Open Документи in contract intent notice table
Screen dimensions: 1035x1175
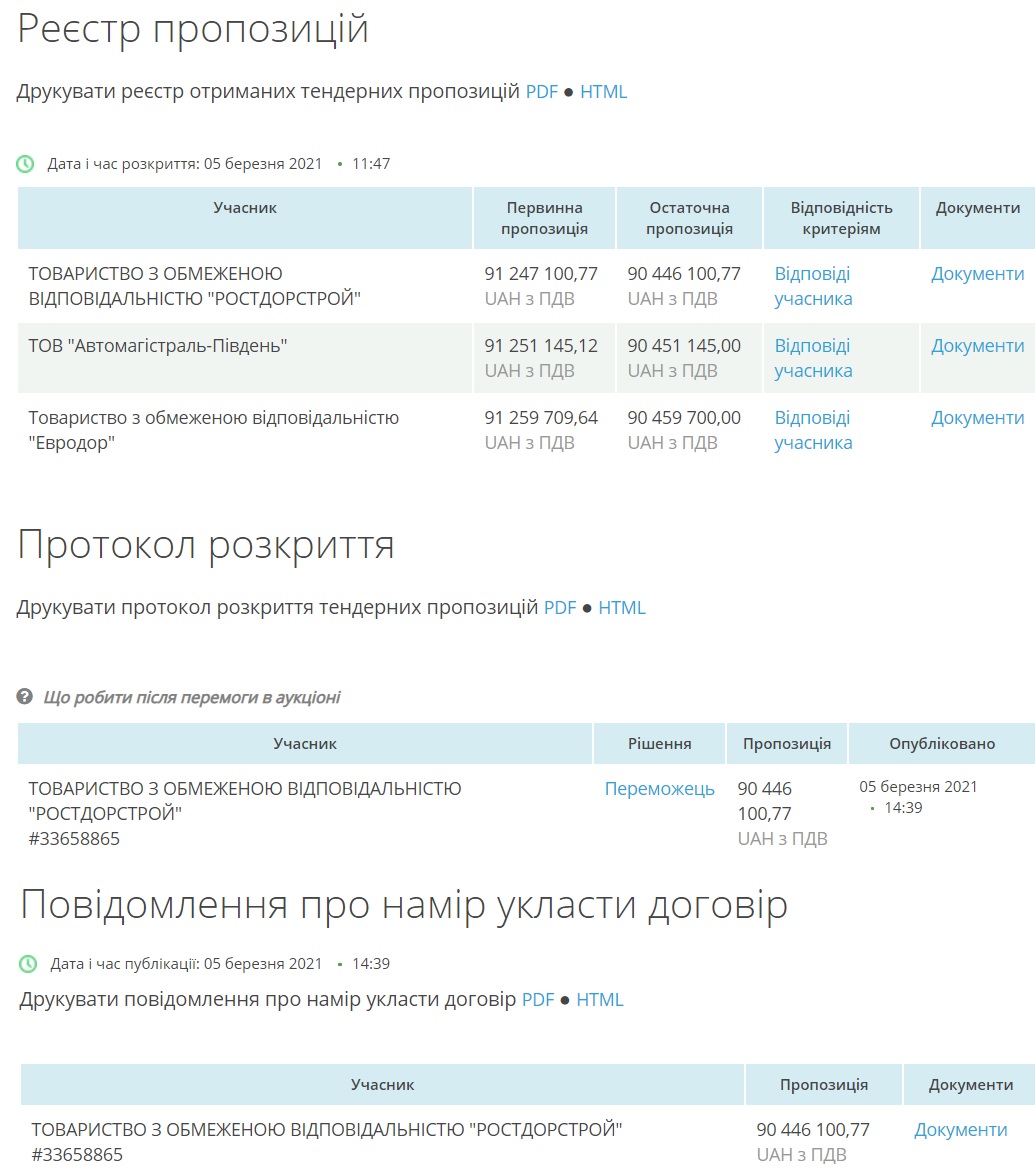tap(960, 1130)
